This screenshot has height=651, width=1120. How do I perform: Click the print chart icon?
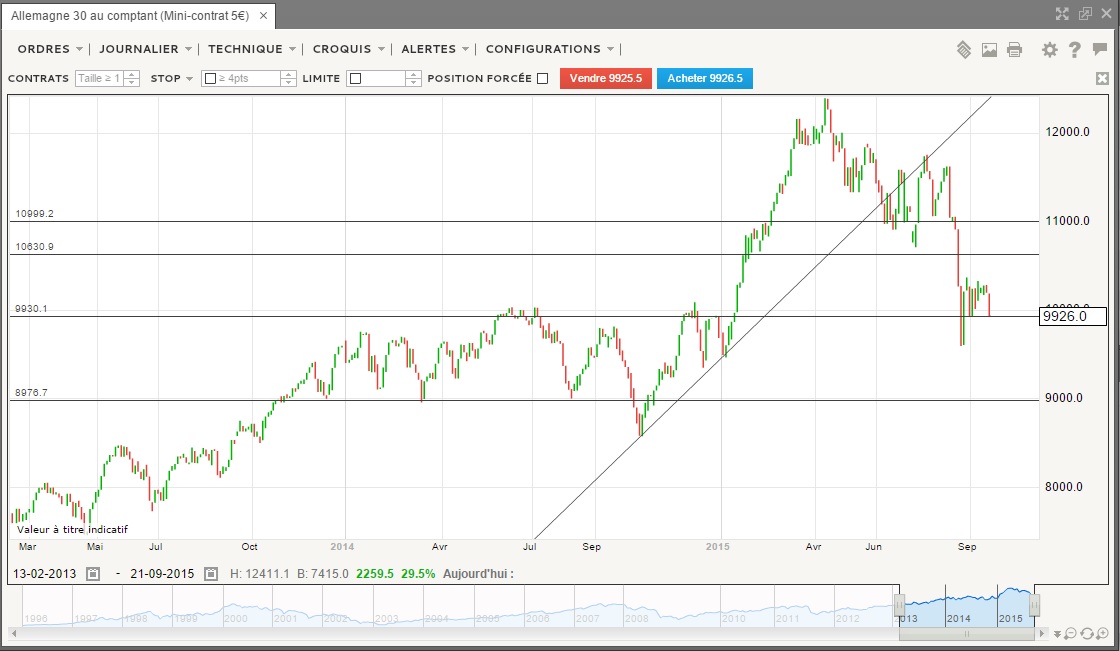[x=1014, y=49]
